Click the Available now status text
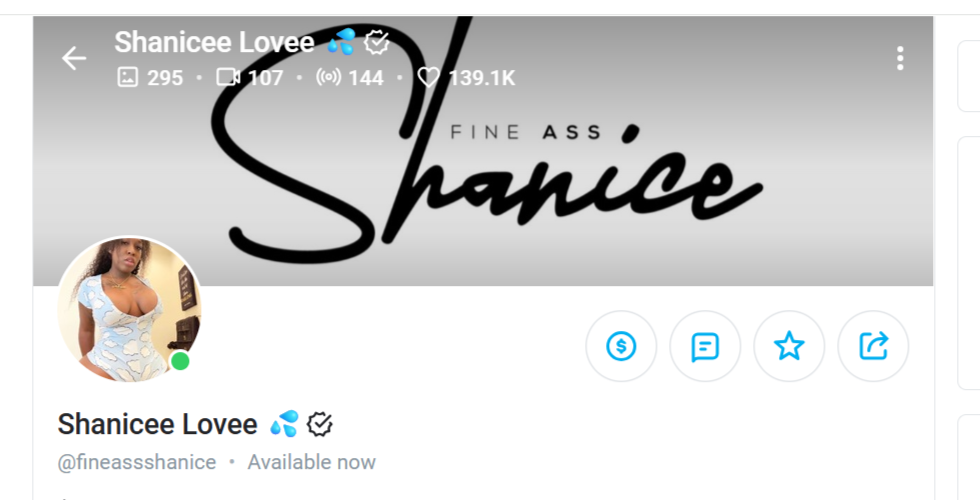Screen dimensions: 980x500 click(x=311, y=462)
